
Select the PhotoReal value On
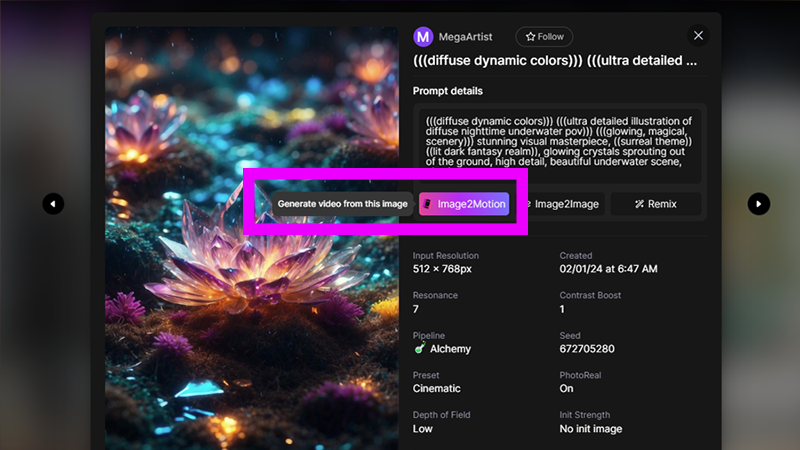tap(566, 389)
